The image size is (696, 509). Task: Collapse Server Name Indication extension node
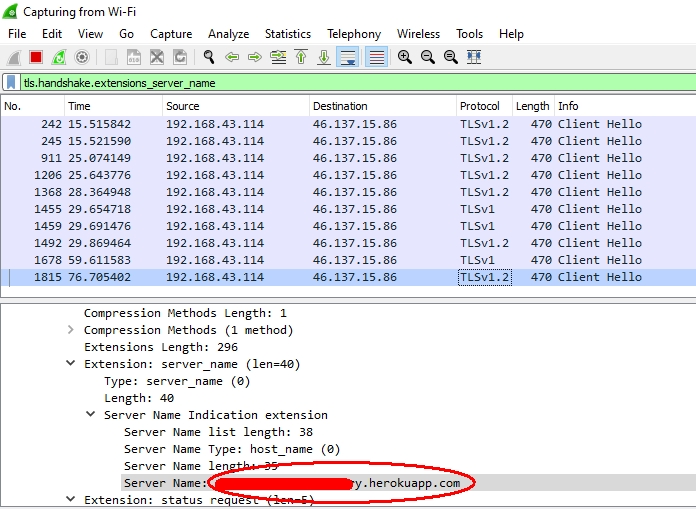91,414
